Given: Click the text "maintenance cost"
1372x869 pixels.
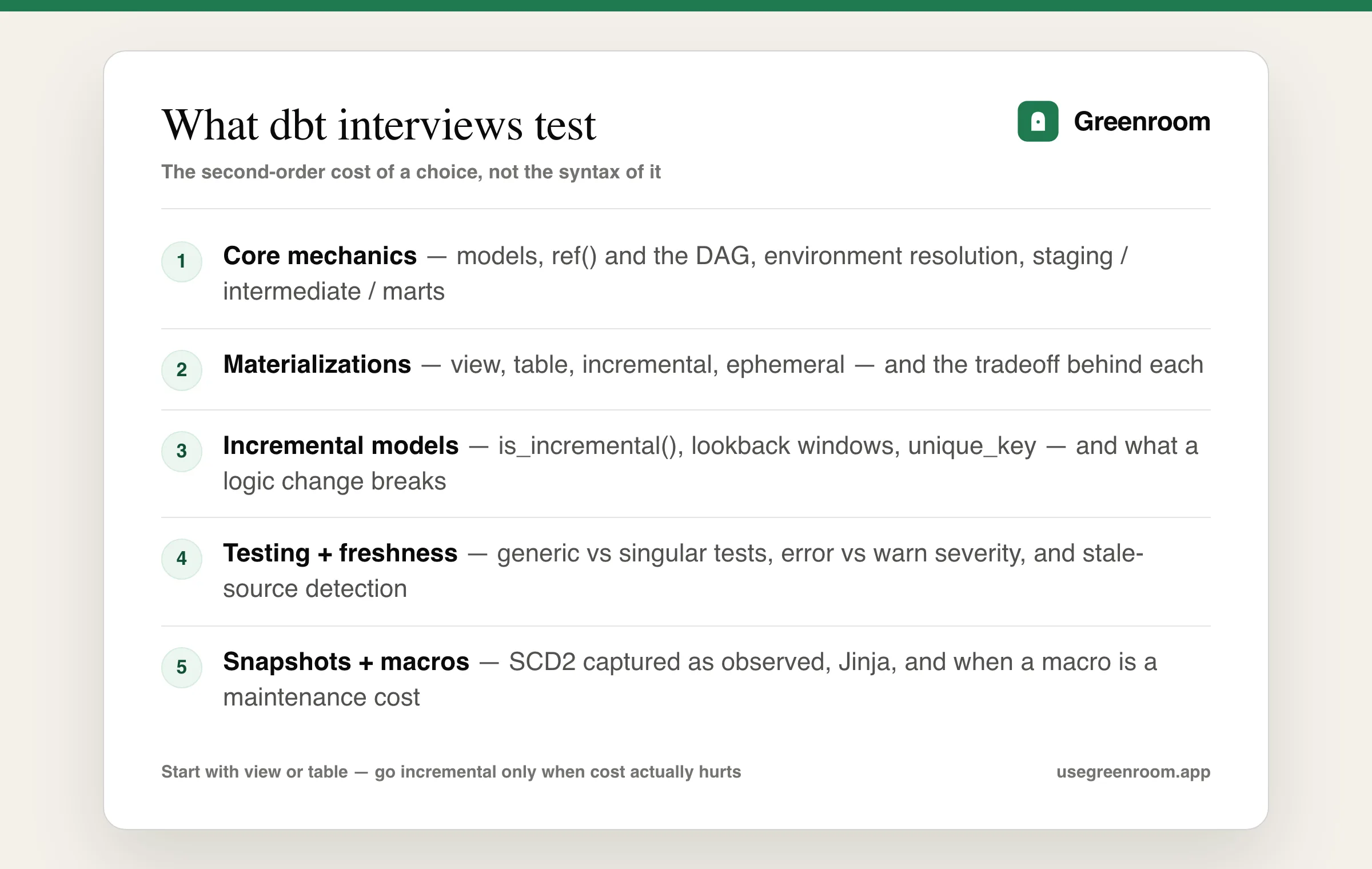Looking at the screenshot, I should point(321,697).
